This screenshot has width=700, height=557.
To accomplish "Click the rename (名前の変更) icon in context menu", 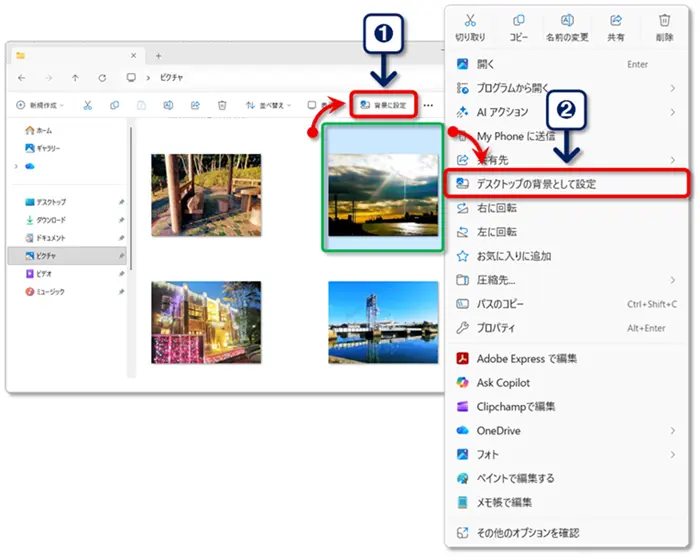I will (567, 20).
